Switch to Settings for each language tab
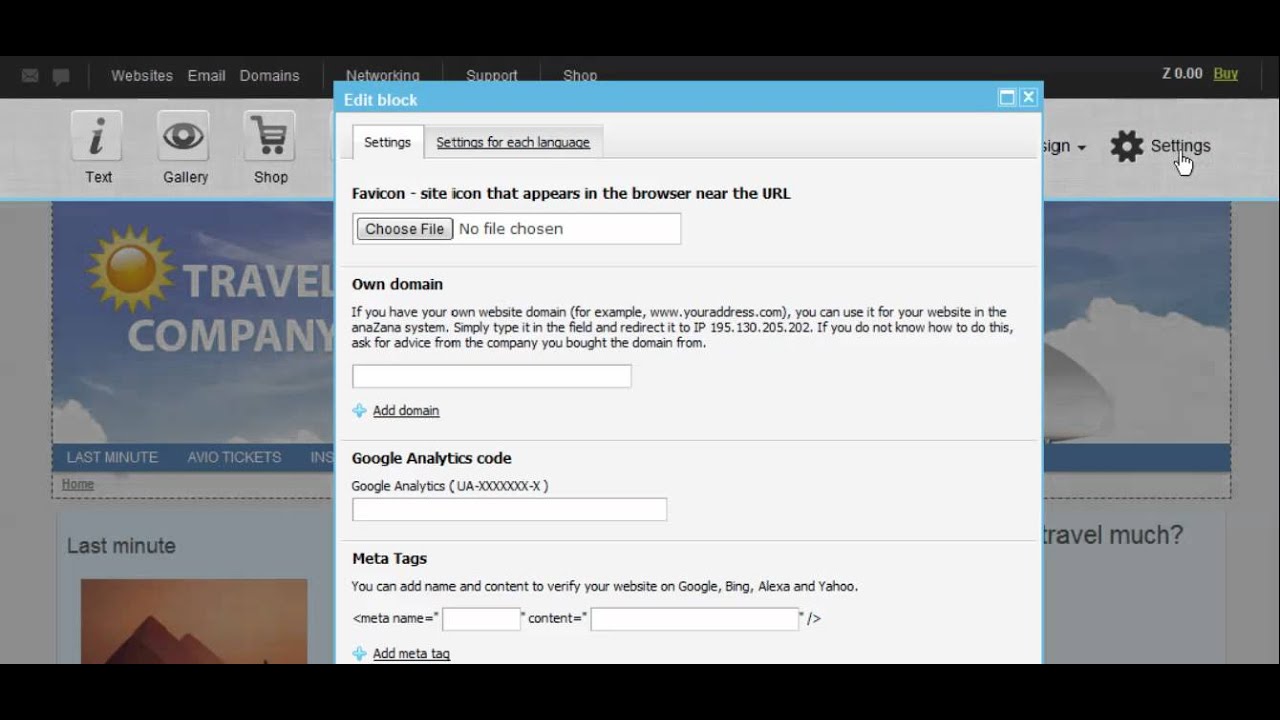This screenshot has width=1280, height=720. coord(513,142)
